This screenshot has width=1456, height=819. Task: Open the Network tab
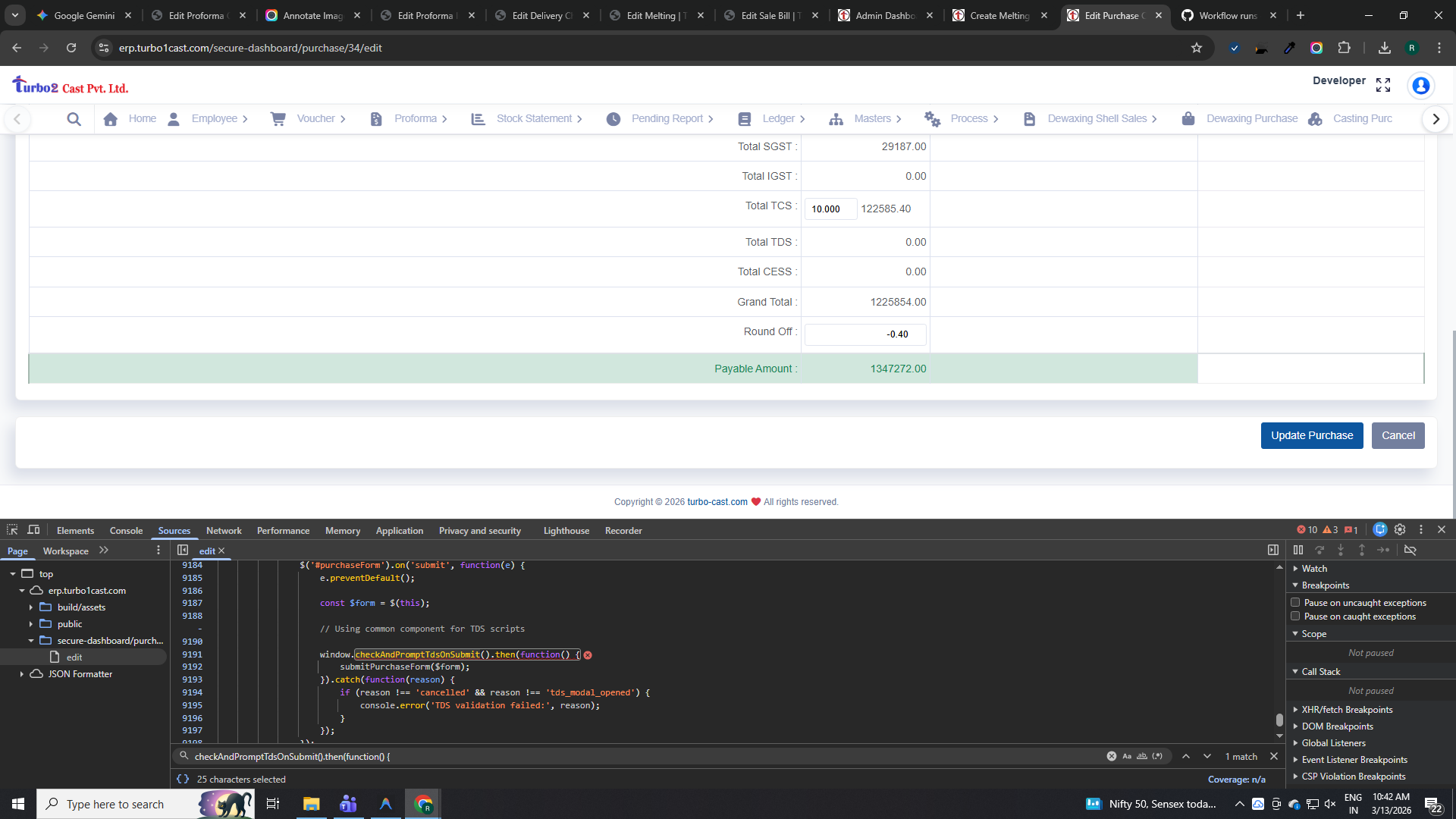pyautogui.click(x=224, y=531)
